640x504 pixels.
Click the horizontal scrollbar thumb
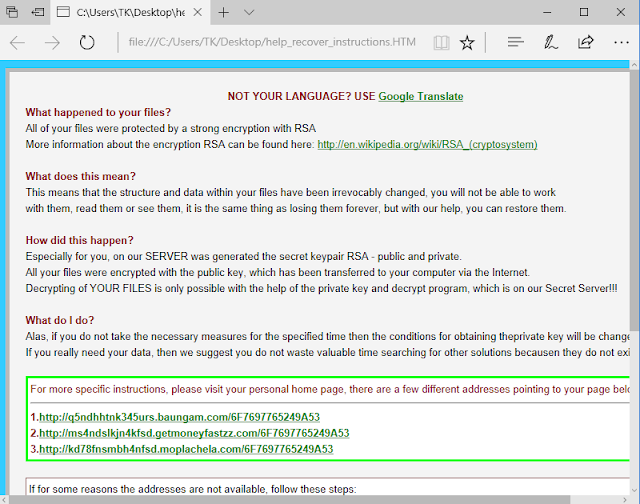[x=289, y=500]
